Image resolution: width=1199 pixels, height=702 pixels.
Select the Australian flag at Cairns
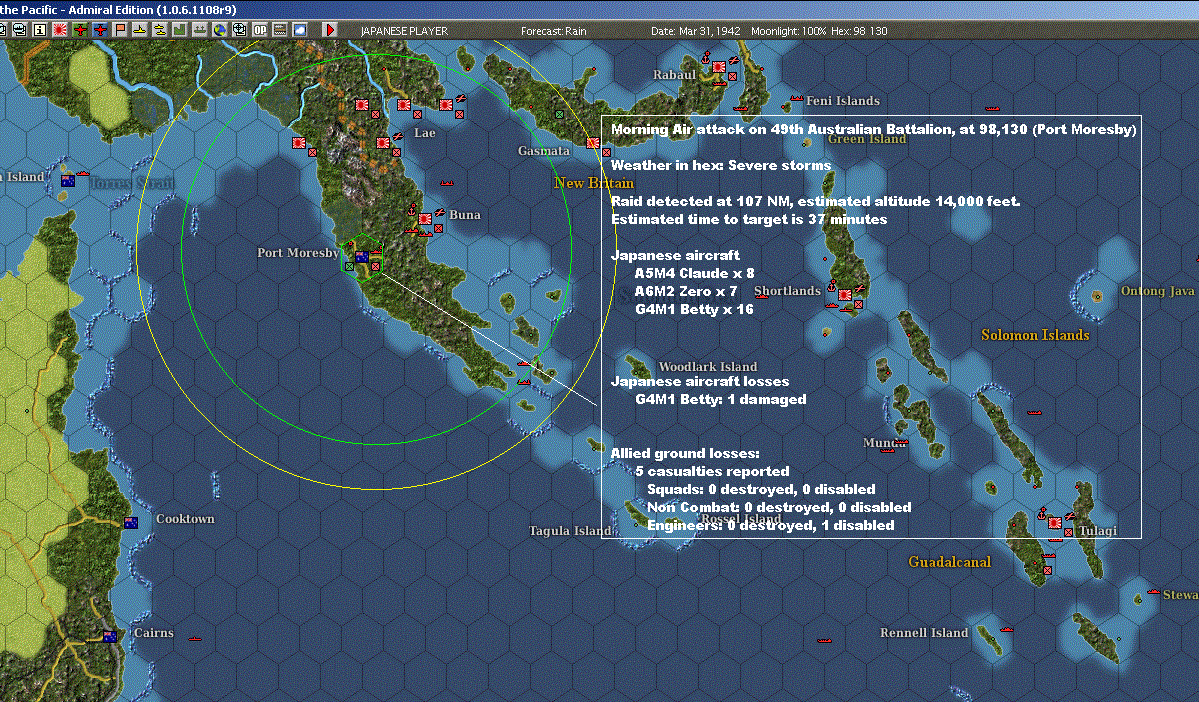(110, 636)
